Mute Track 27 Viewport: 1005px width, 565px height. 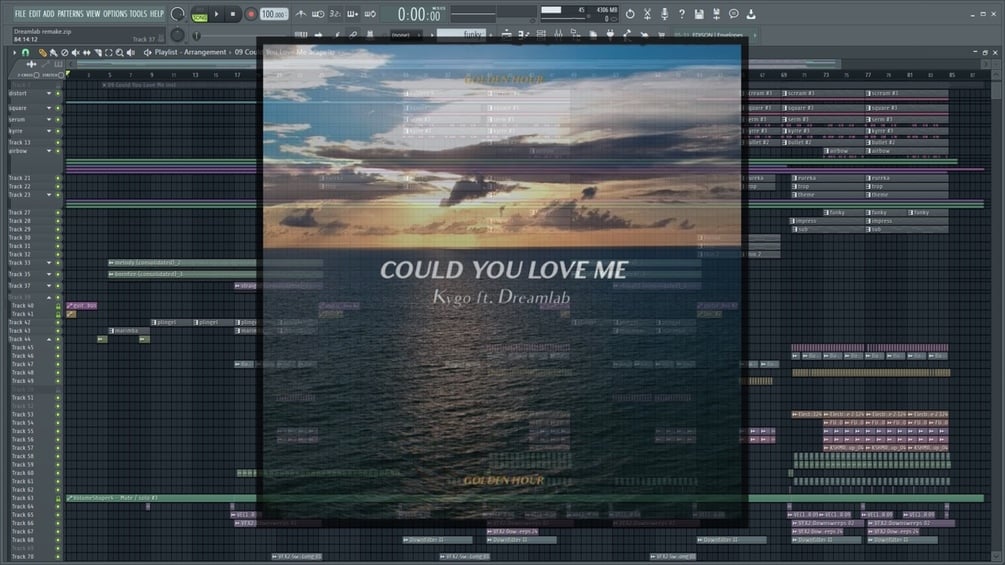[x=58, y=212]
